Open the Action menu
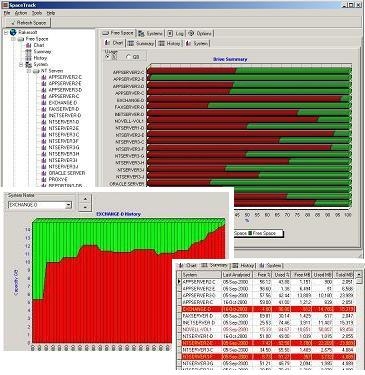The width and height of the screenshot is (365, 375). pos(21,13)
